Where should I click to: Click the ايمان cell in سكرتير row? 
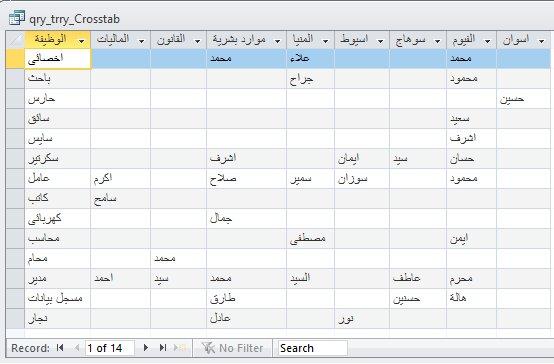coord(362,158)
